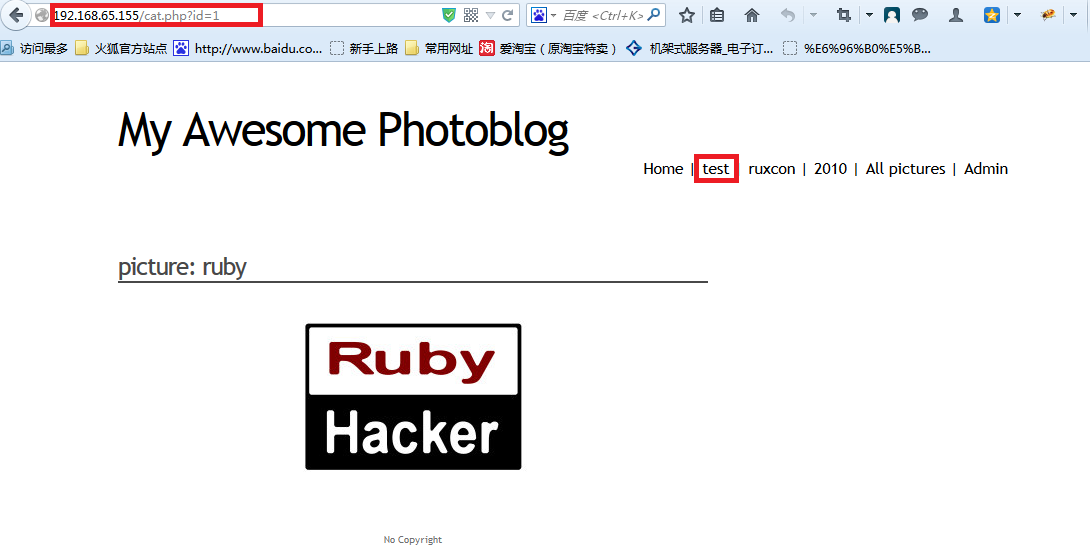Open the ruxcon category link

pos(772,169)
